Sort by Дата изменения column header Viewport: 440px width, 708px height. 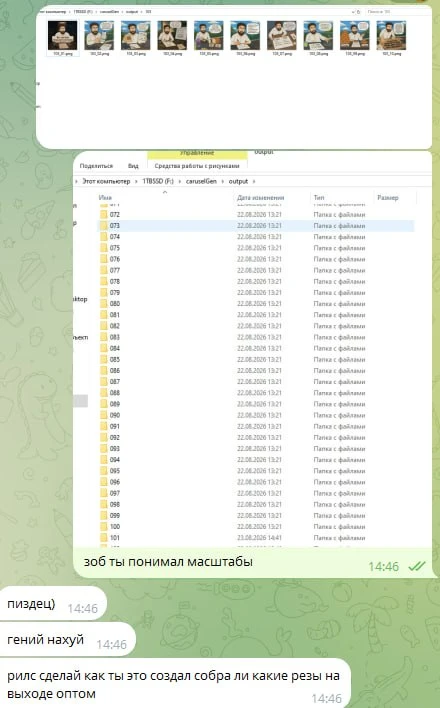tap(261, 197)
